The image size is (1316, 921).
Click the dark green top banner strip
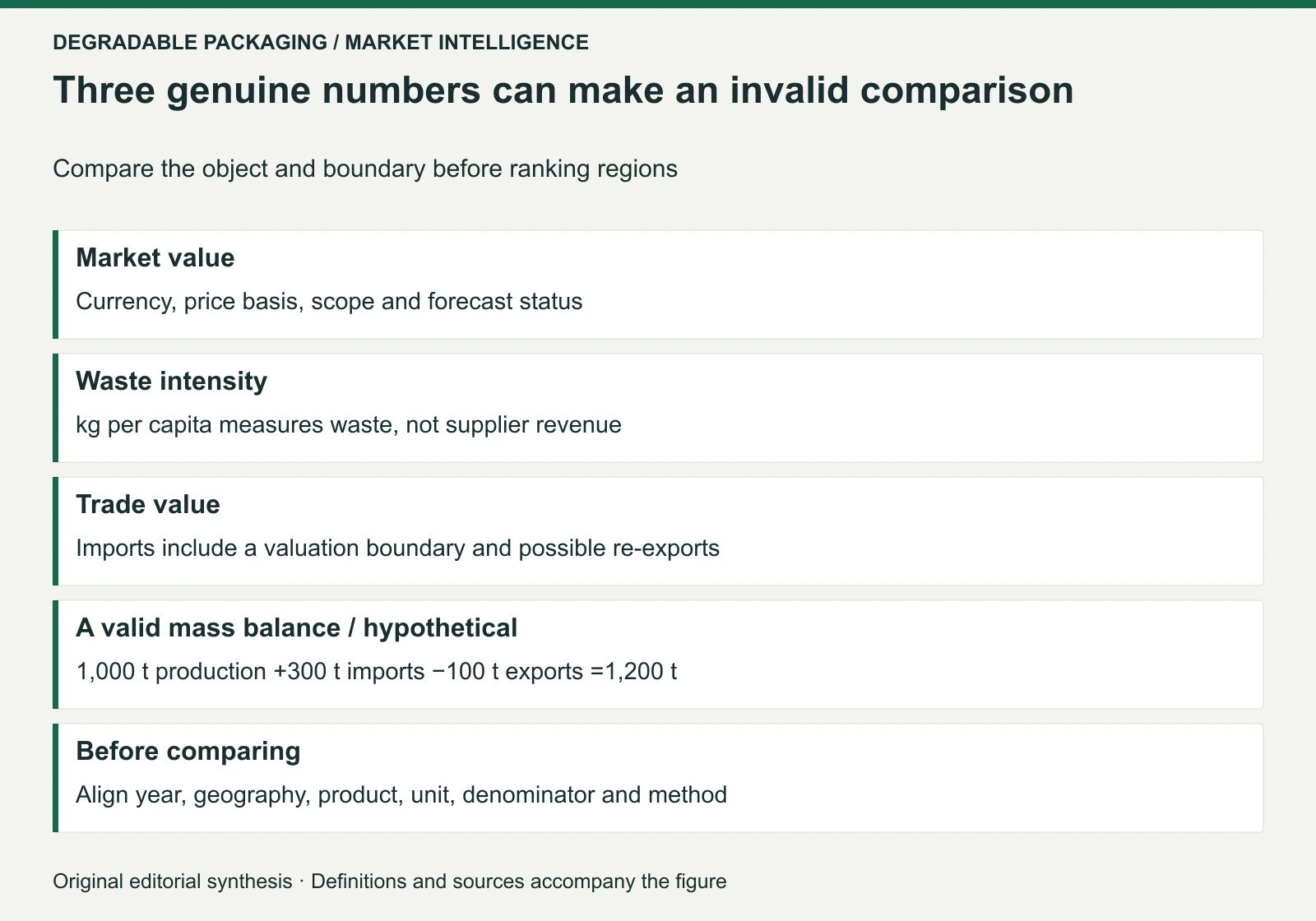click(x=658, y=4)
